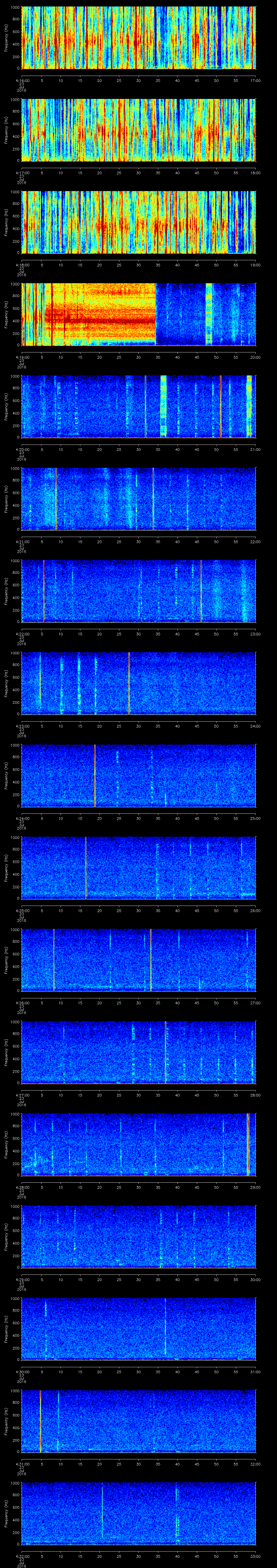Click the spectrogram panel starting at 4:25:00

click(139, 868)
